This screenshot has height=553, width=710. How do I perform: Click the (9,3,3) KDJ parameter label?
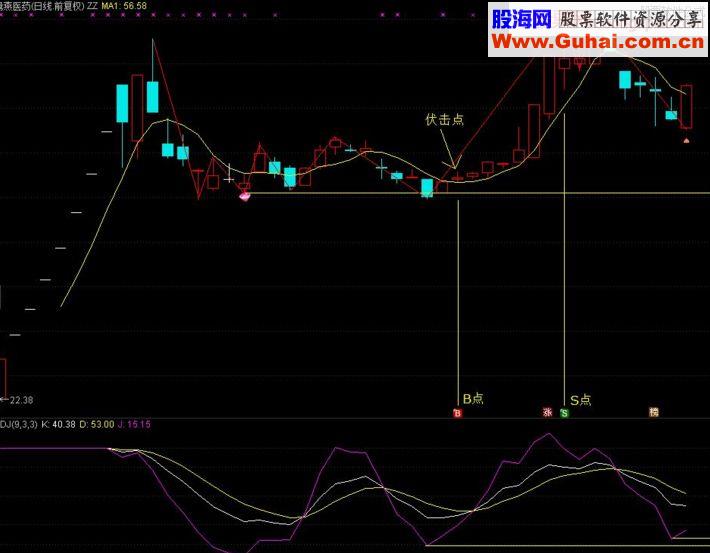tap(24, 424)
